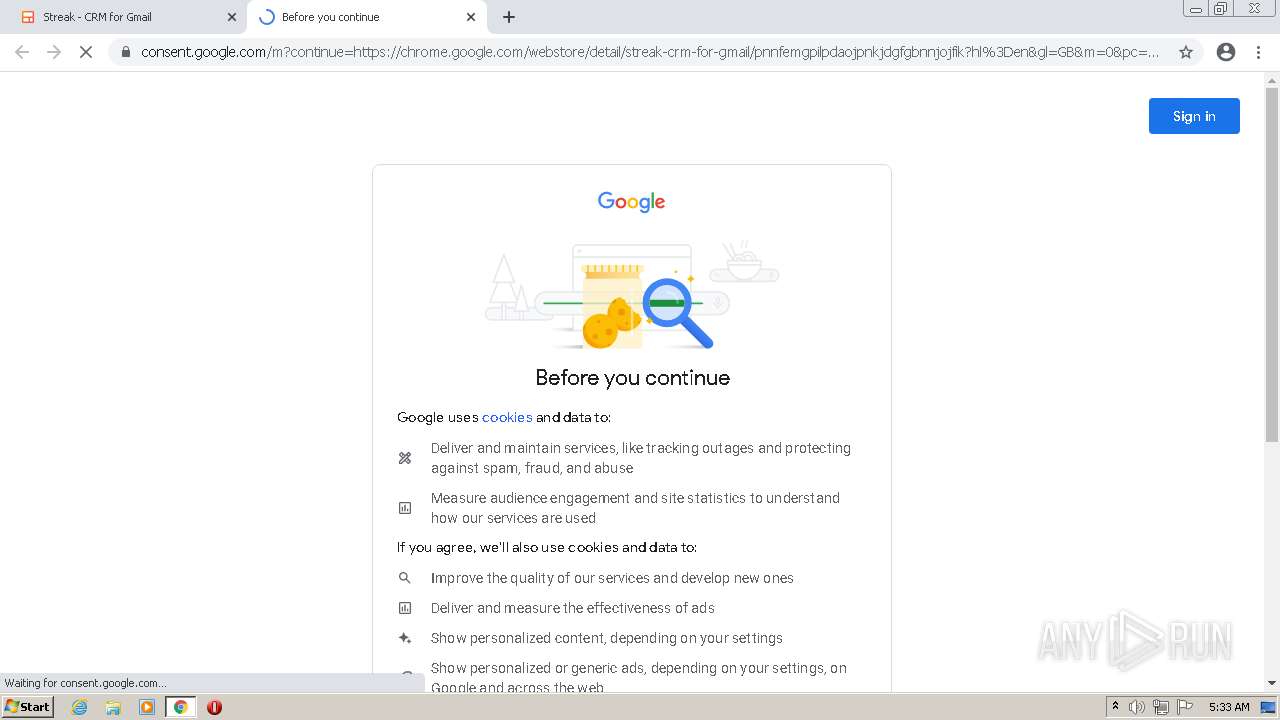This screenshot has height=720, width=1280.
Task: Go forward in browser history
Action: coord(54,52)
